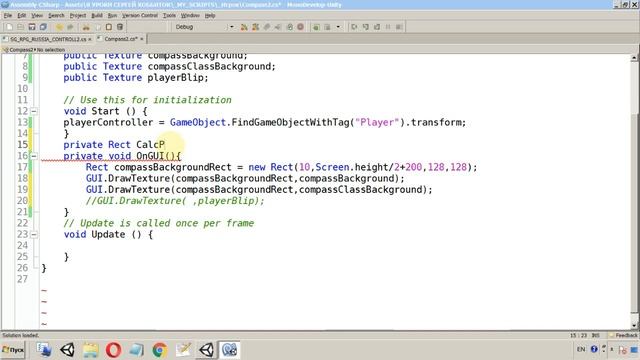Click the Screen.height expression on line 17
640x360 pixels.
point(351,167)
